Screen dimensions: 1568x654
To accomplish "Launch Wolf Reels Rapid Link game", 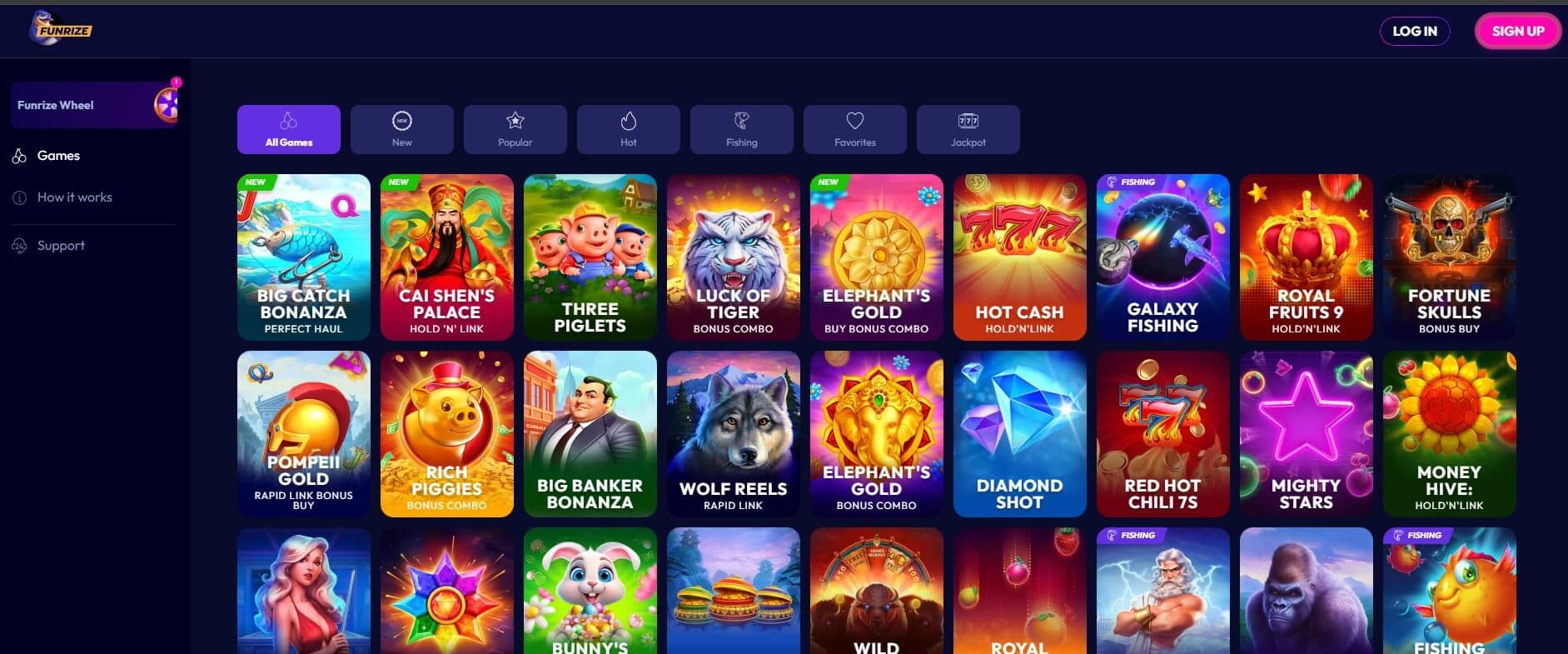I will 734,434.
